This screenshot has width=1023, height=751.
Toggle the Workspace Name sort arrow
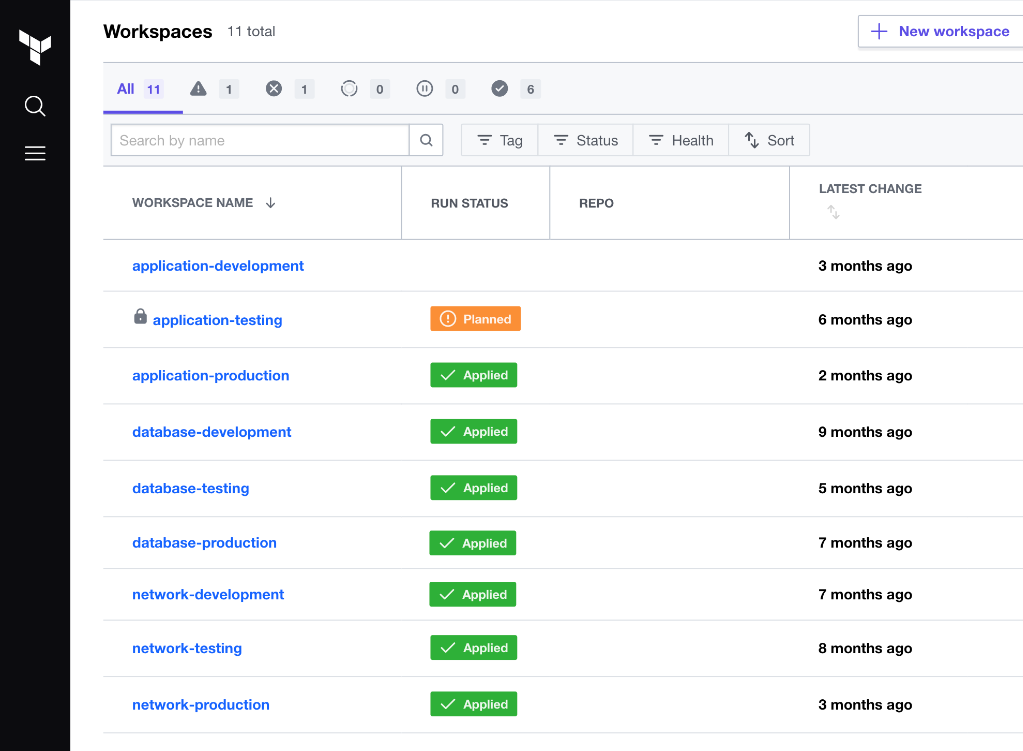[x=270, y=202]
